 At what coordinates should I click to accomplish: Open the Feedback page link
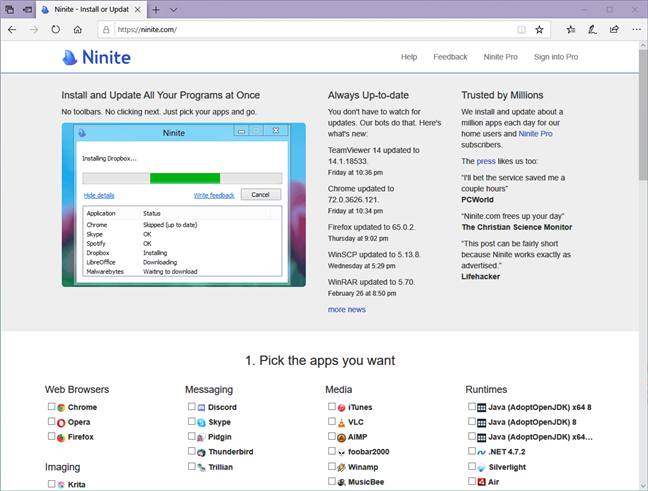click(450, 57)
